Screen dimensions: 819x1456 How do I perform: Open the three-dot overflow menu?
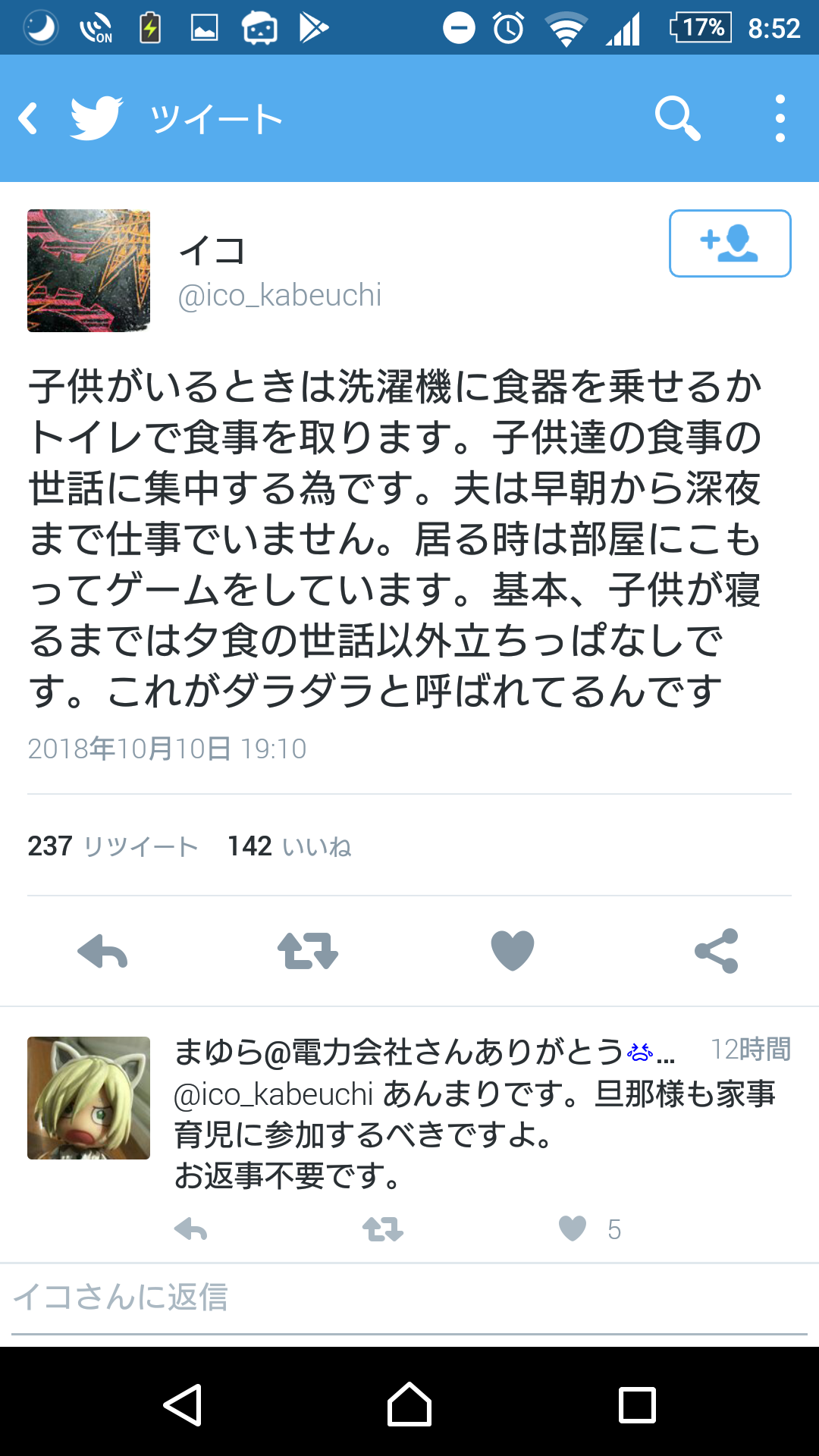[x=780, y=118]
